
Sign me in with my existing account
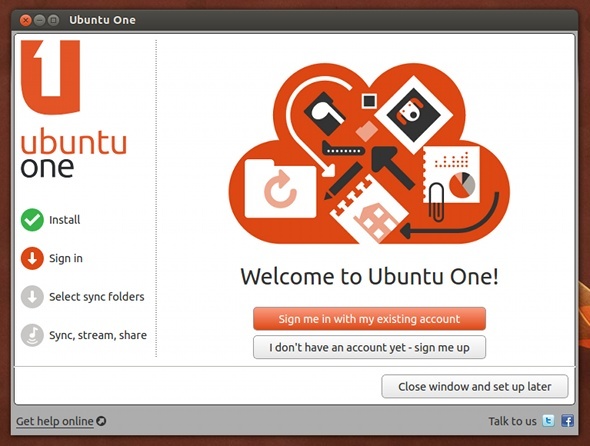tap(369, 319)
